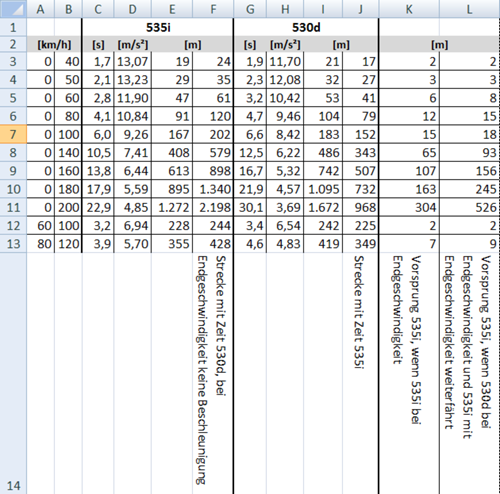
Task: Select the cell with value 1.095
Action: (x=323, y=189)
